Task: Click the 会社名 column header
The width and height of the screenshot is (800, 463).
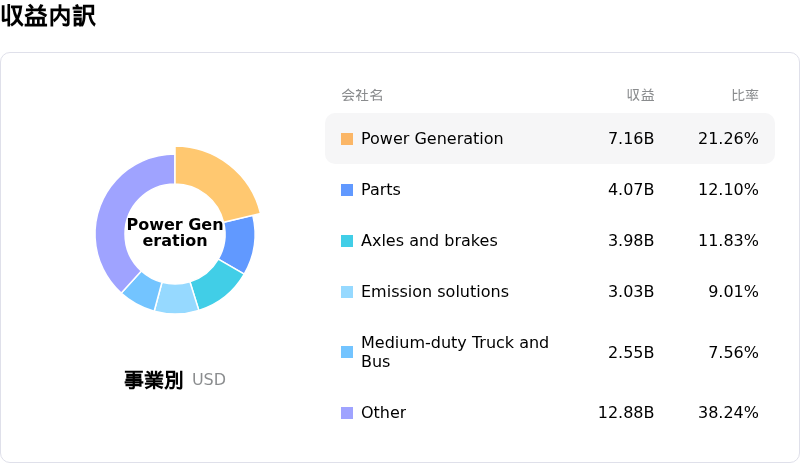Action: coord(362,96)
